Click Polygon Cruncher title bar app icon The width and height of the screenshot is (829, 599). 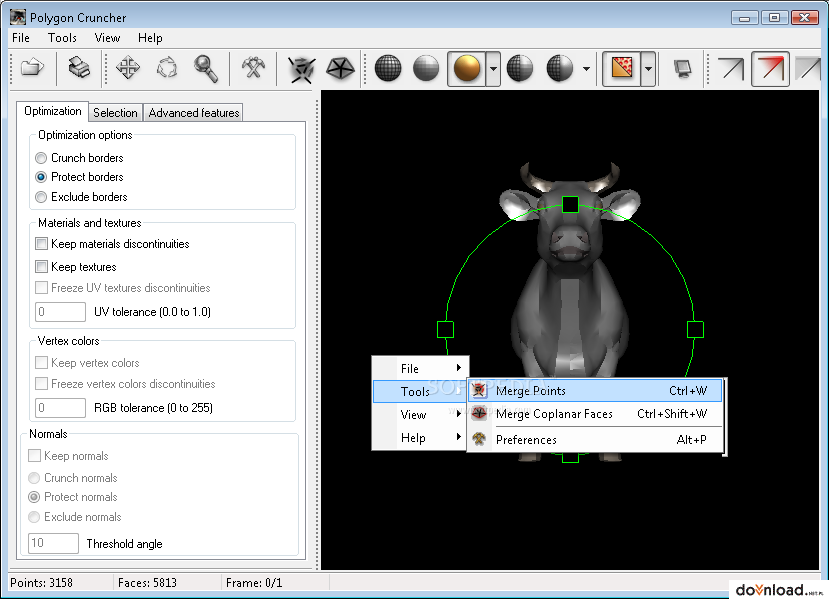point(17,17)
